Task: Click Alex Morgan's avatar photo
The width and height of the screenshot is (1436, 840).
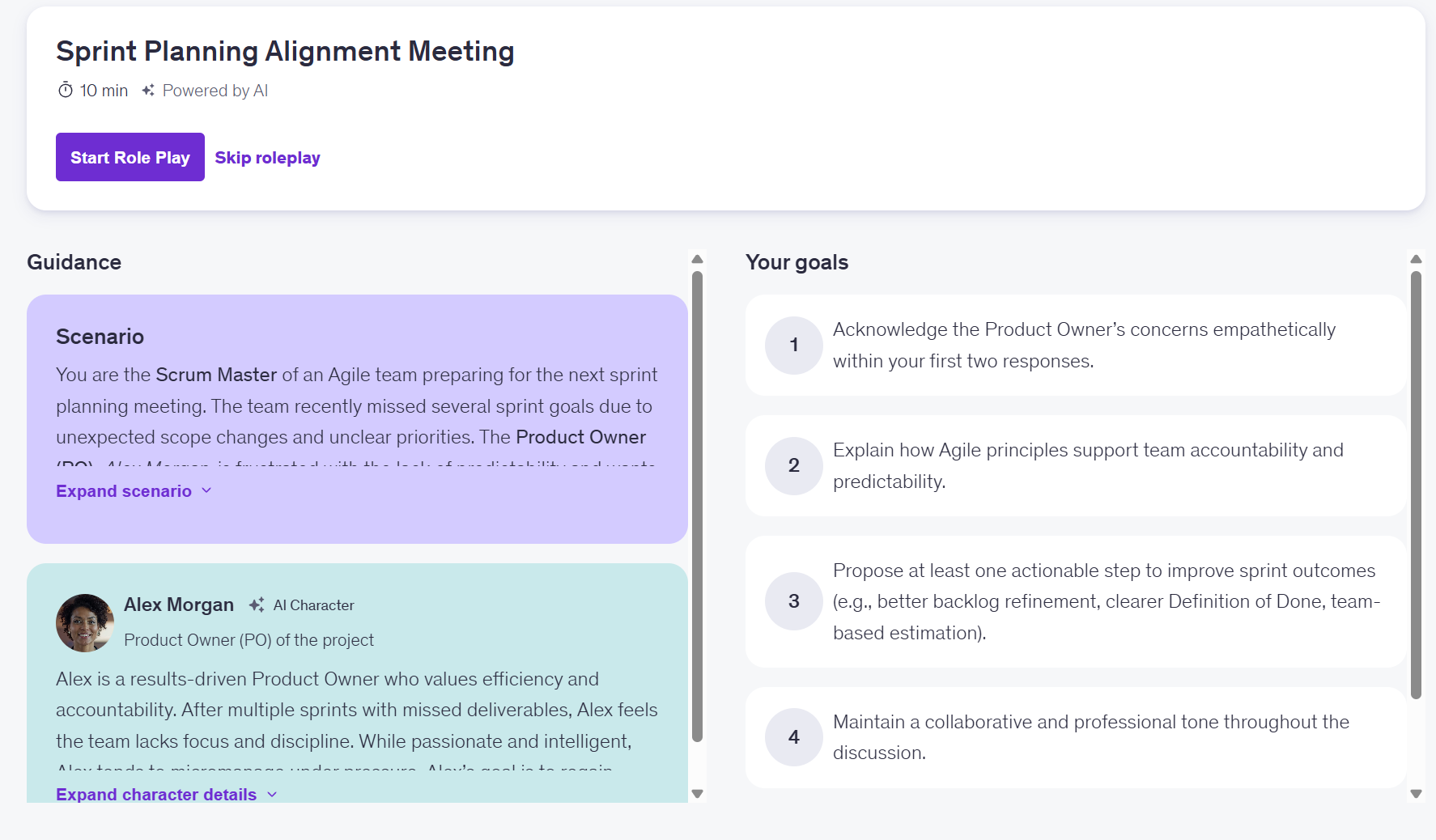Action: [x=85, y=623]
